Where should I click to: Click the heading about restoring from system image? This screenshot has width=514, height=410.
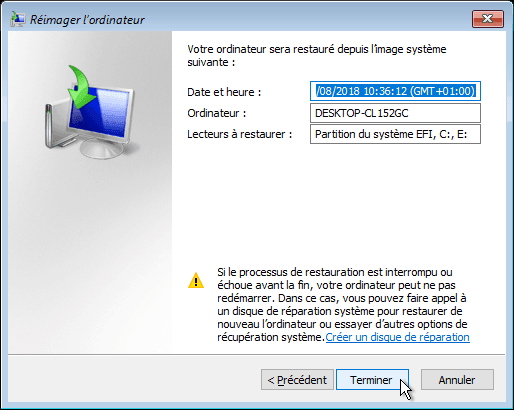pyautogui.click(x=317, y=56)
